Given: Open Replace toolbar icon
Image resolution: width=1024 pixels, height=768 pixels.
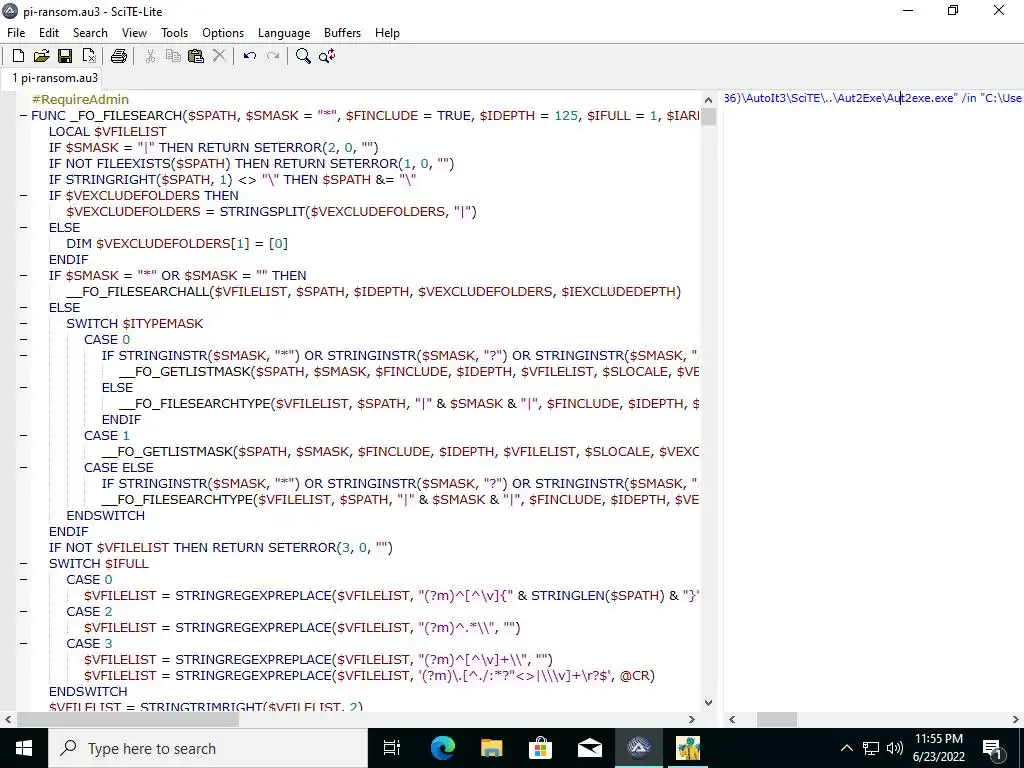Looking at the screenshot, I should (x=327, y=56).
